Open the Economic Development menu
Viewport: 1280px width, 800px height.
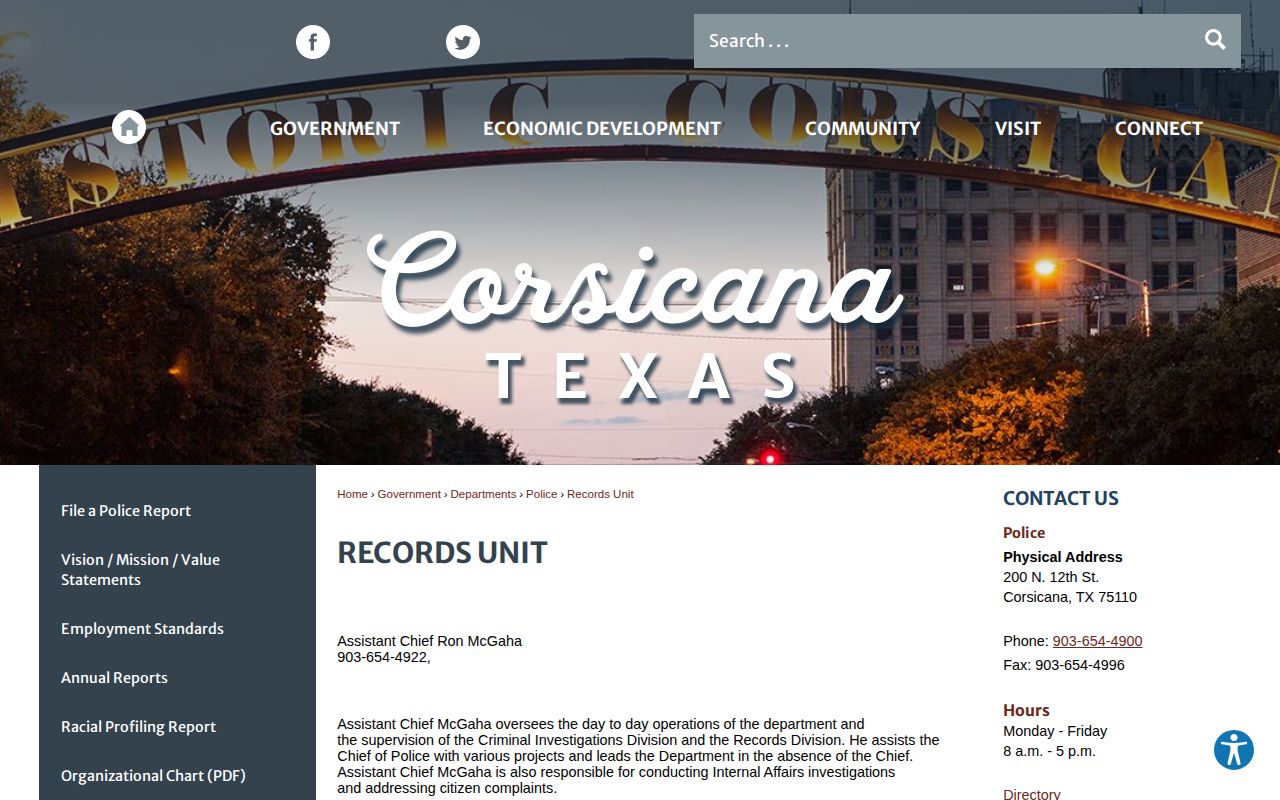[602, 128]
